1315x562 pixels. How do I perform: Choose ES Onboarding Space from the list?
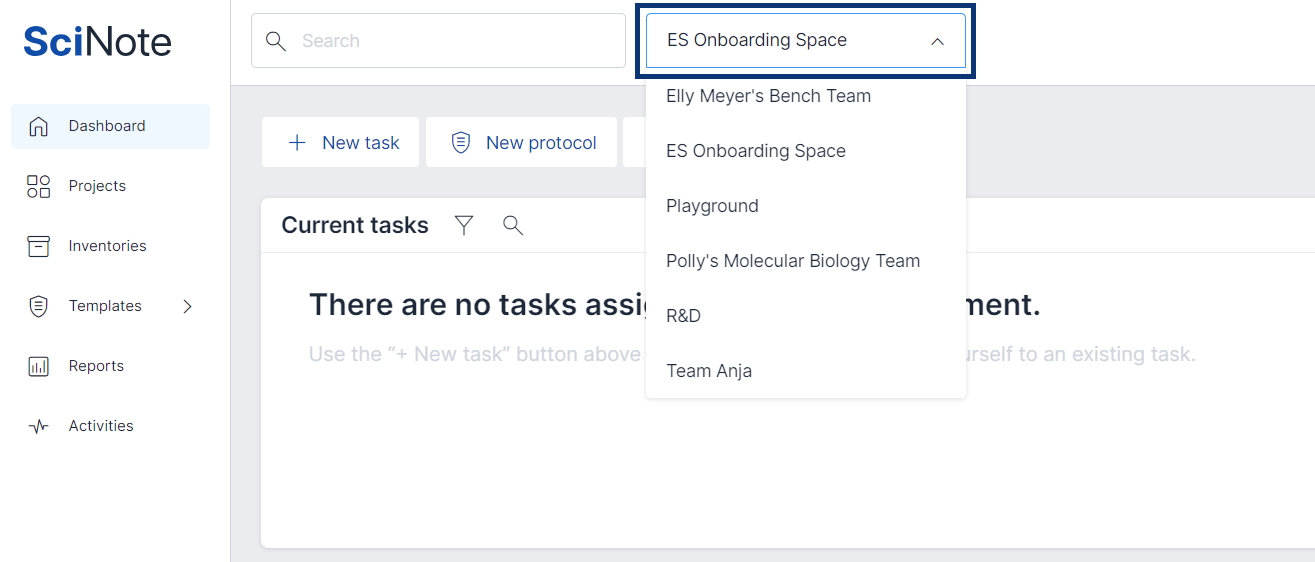click(756, 151)
